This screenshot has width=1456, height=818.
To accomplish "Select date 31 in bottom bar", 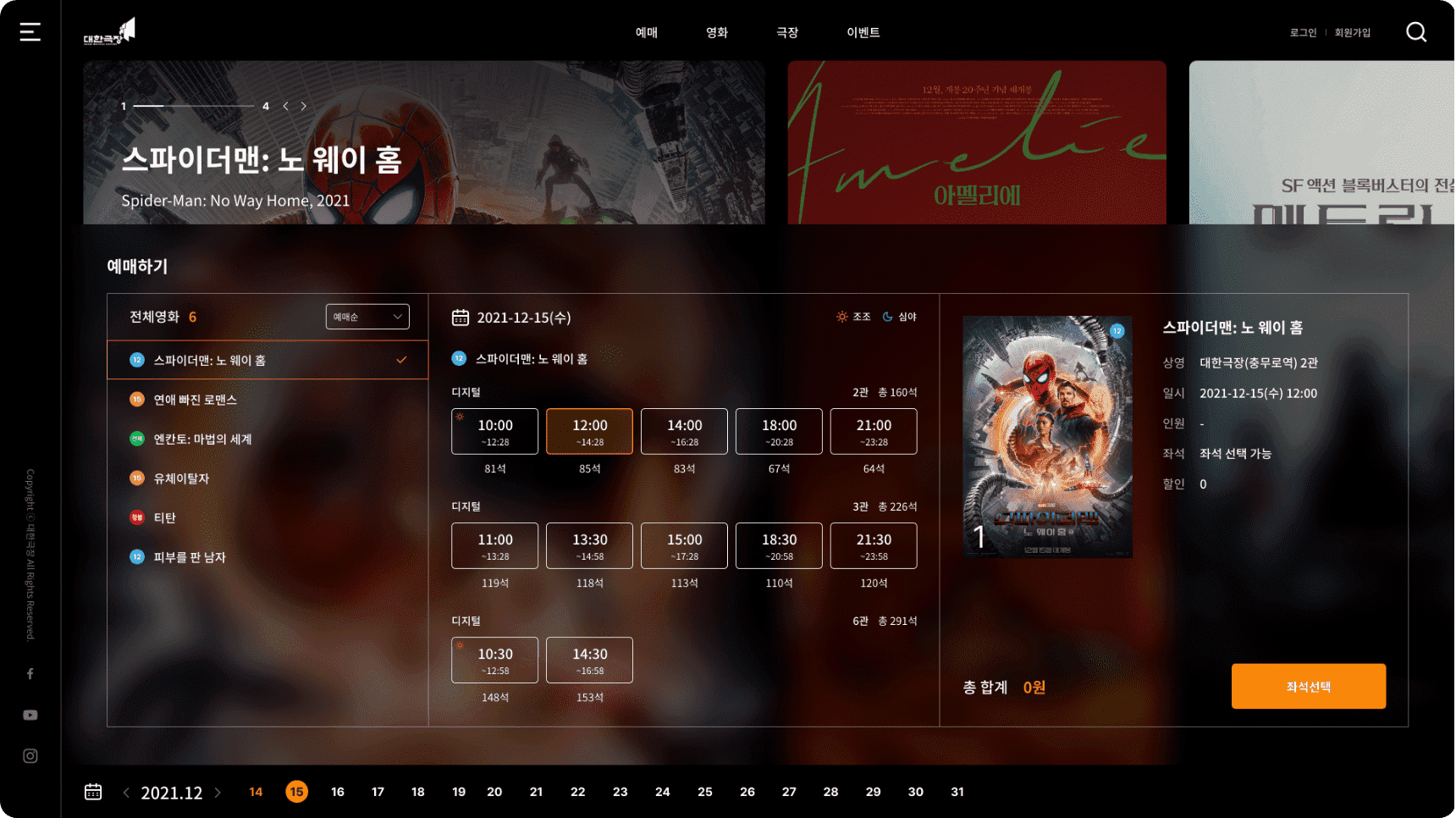I will (x=957, y=792).
